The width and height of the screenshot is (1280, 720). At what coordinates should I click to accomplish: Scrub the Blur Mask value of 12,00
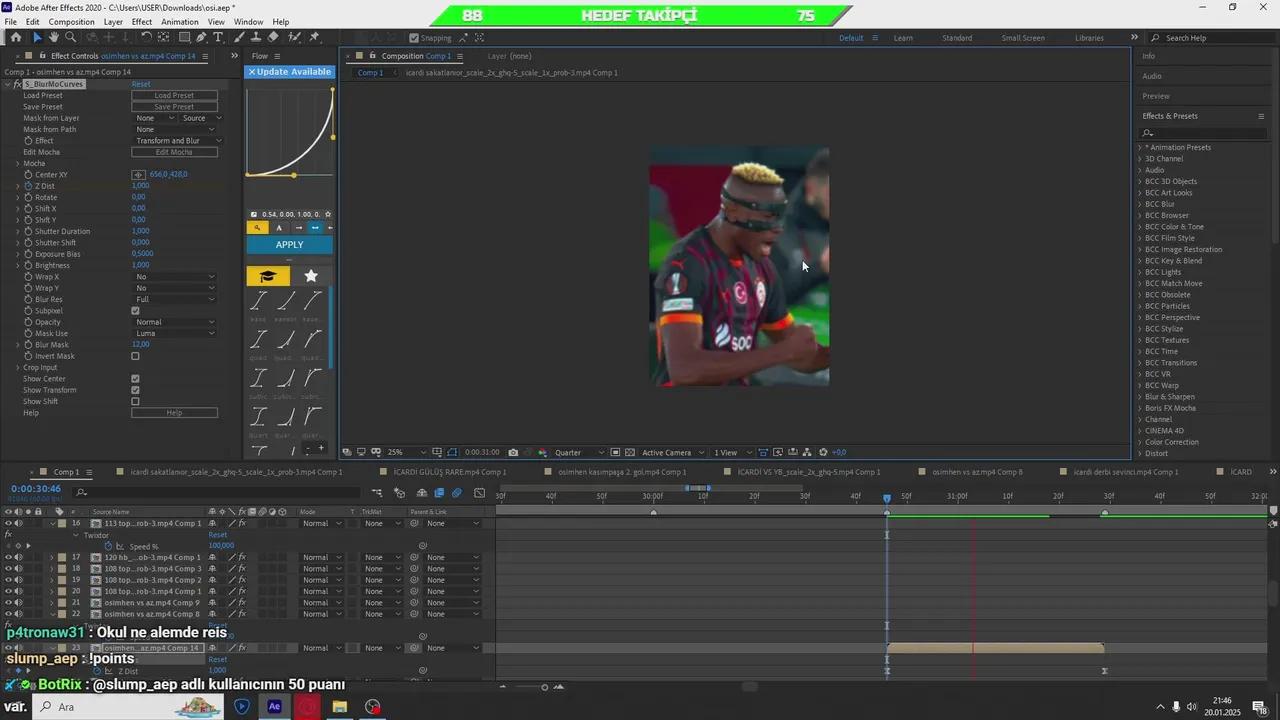(140, 344)
